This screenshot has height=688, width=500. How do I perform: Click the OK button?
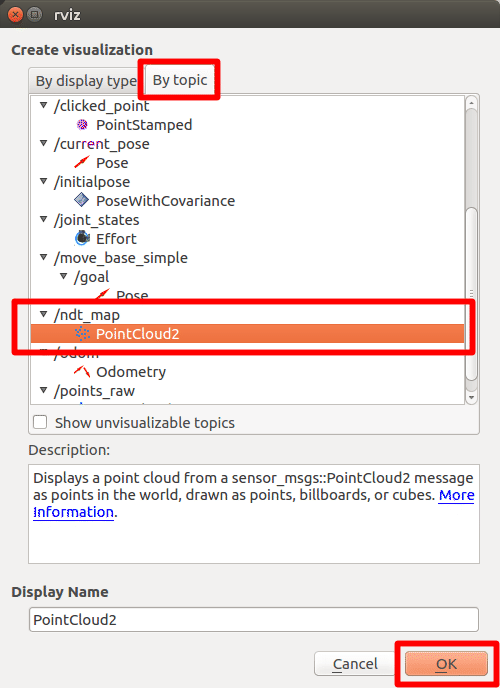click(x=446, y=664)
